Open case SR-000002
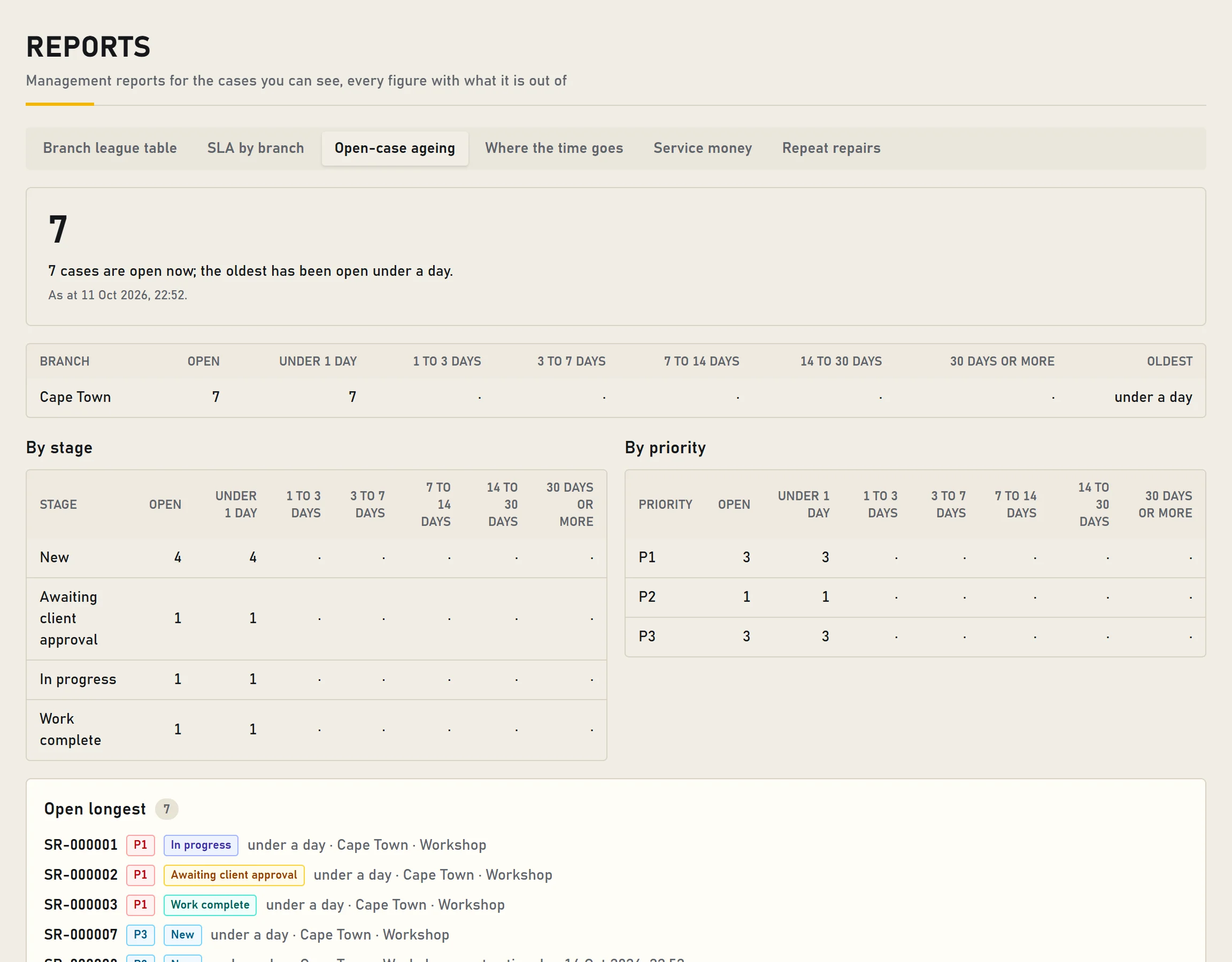Viewport: 1232px width, 962px height. (x=81, y=874)
